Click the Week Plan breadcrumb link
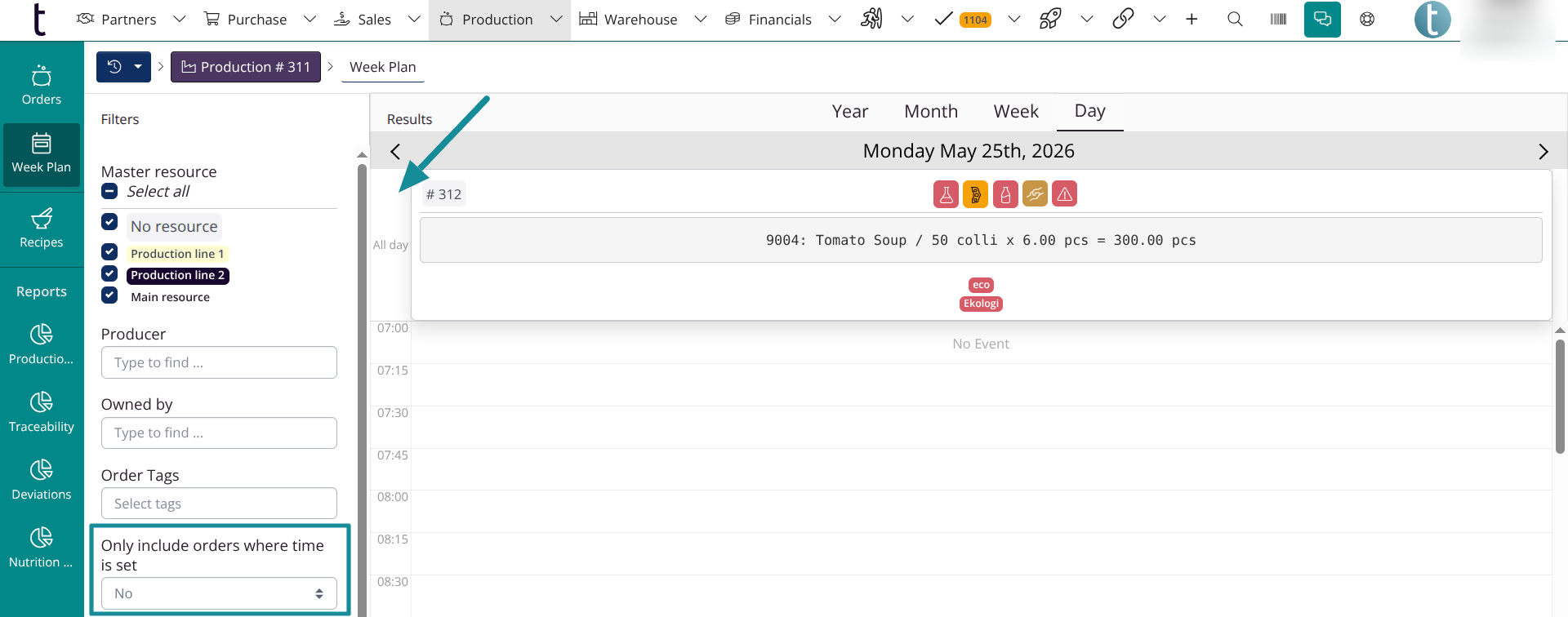The height and width of the screenshot is (617, 1568). click(383, 67)
